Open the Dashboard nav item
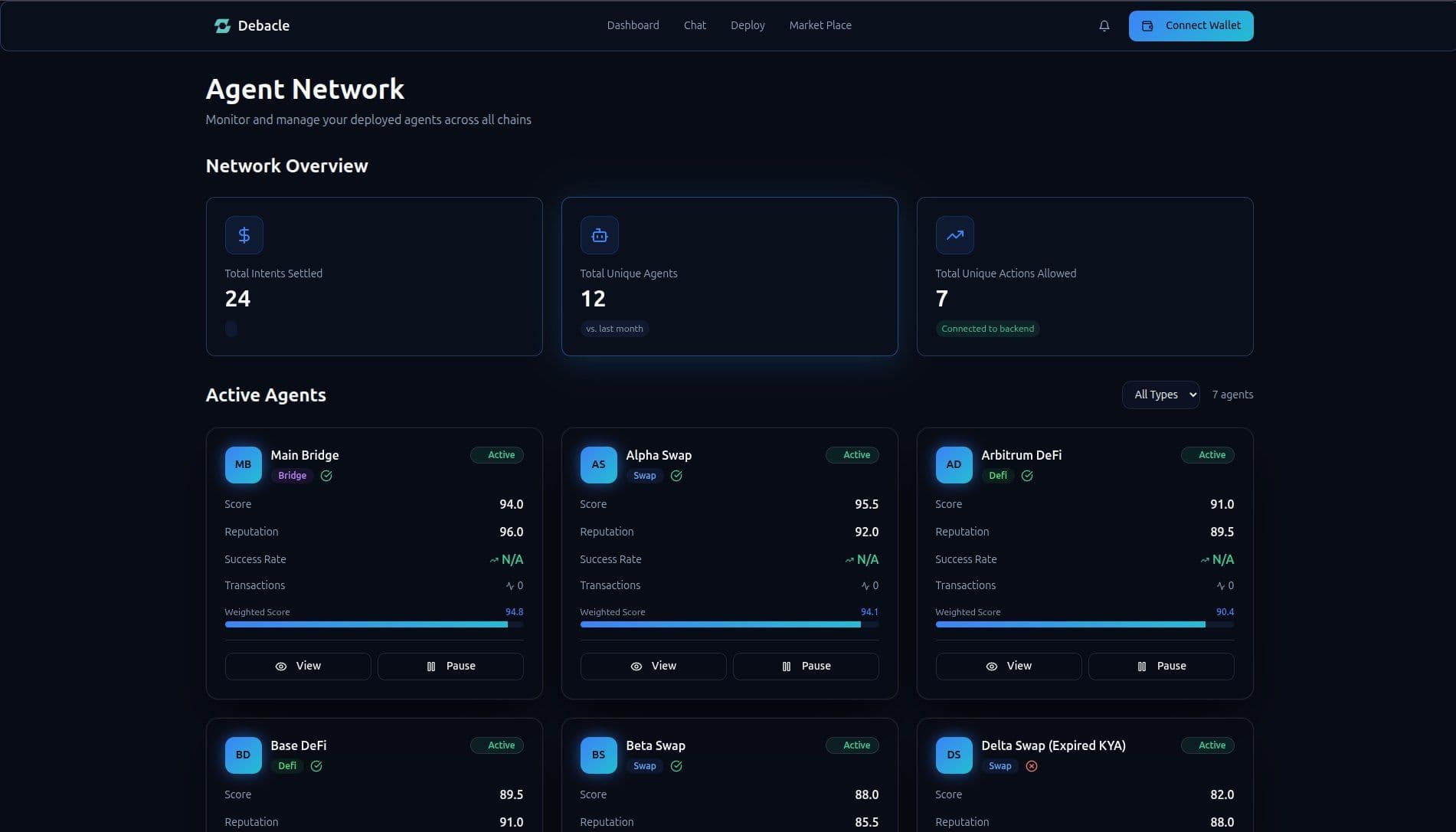Screen dimensions: 1456x832 [633, 25]
